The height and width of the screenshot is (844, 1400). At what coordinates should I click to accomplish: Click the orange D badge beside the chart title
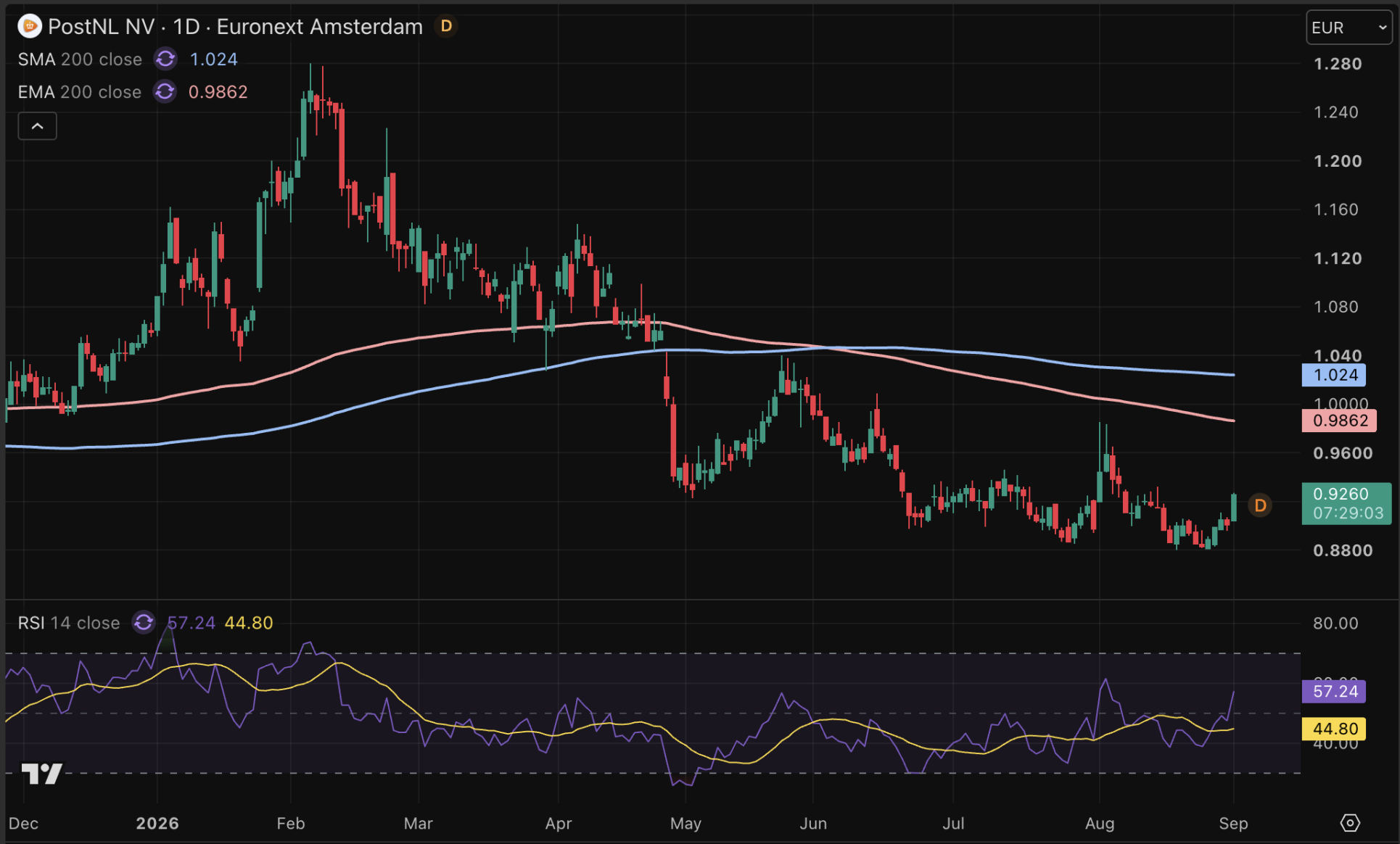(x=446, y=26)
